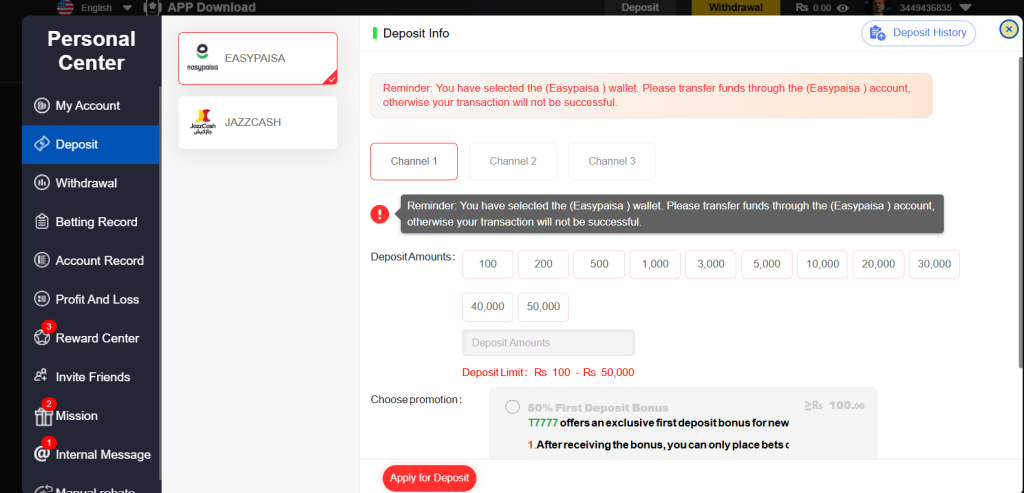Click the deposit panel vertical scrollbar

pos(1020,212)
